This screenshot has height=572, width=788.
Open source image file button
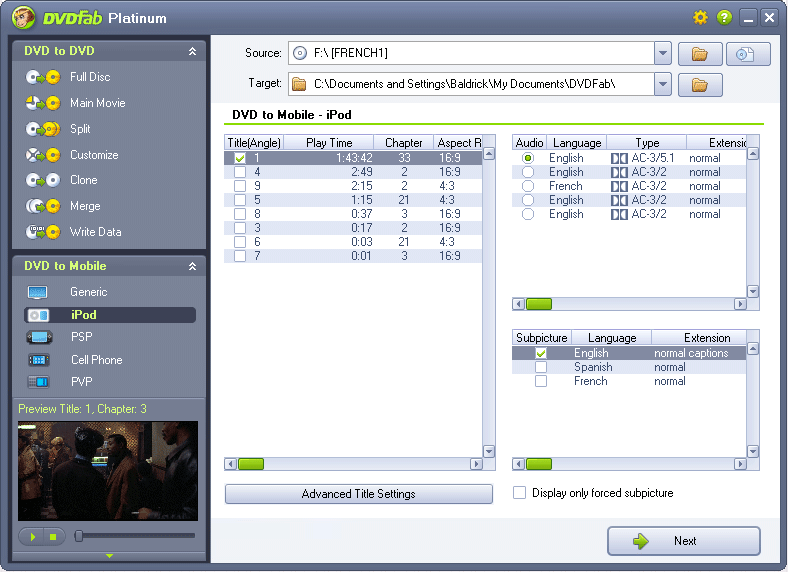[748, 54]
